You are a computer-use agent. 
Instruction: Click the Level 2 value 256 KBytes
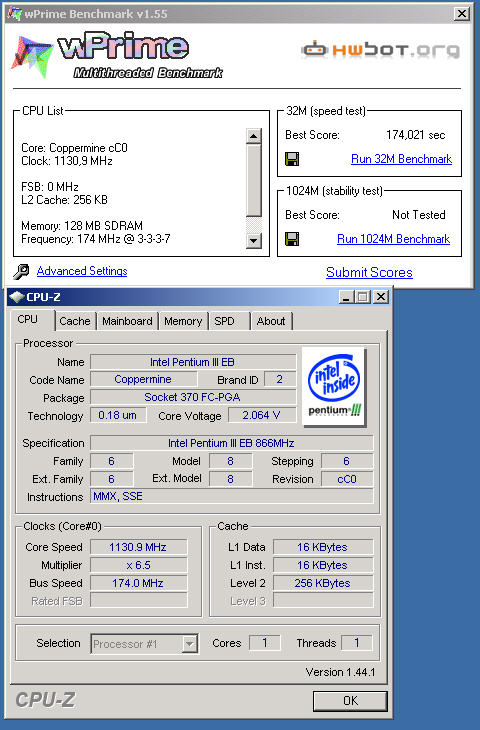(x=323, y=583)
